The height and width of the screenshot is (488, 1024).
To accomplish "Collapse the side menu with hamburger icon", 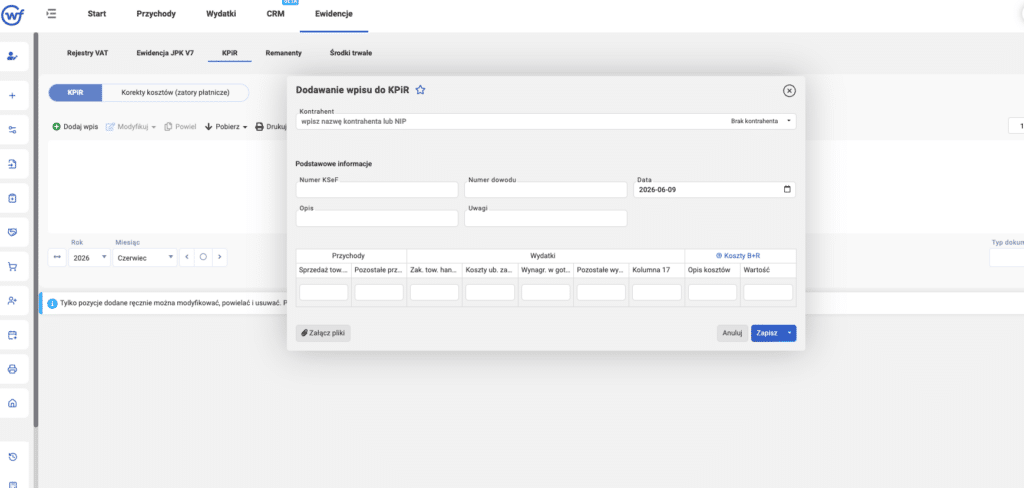I will (52, 14).
